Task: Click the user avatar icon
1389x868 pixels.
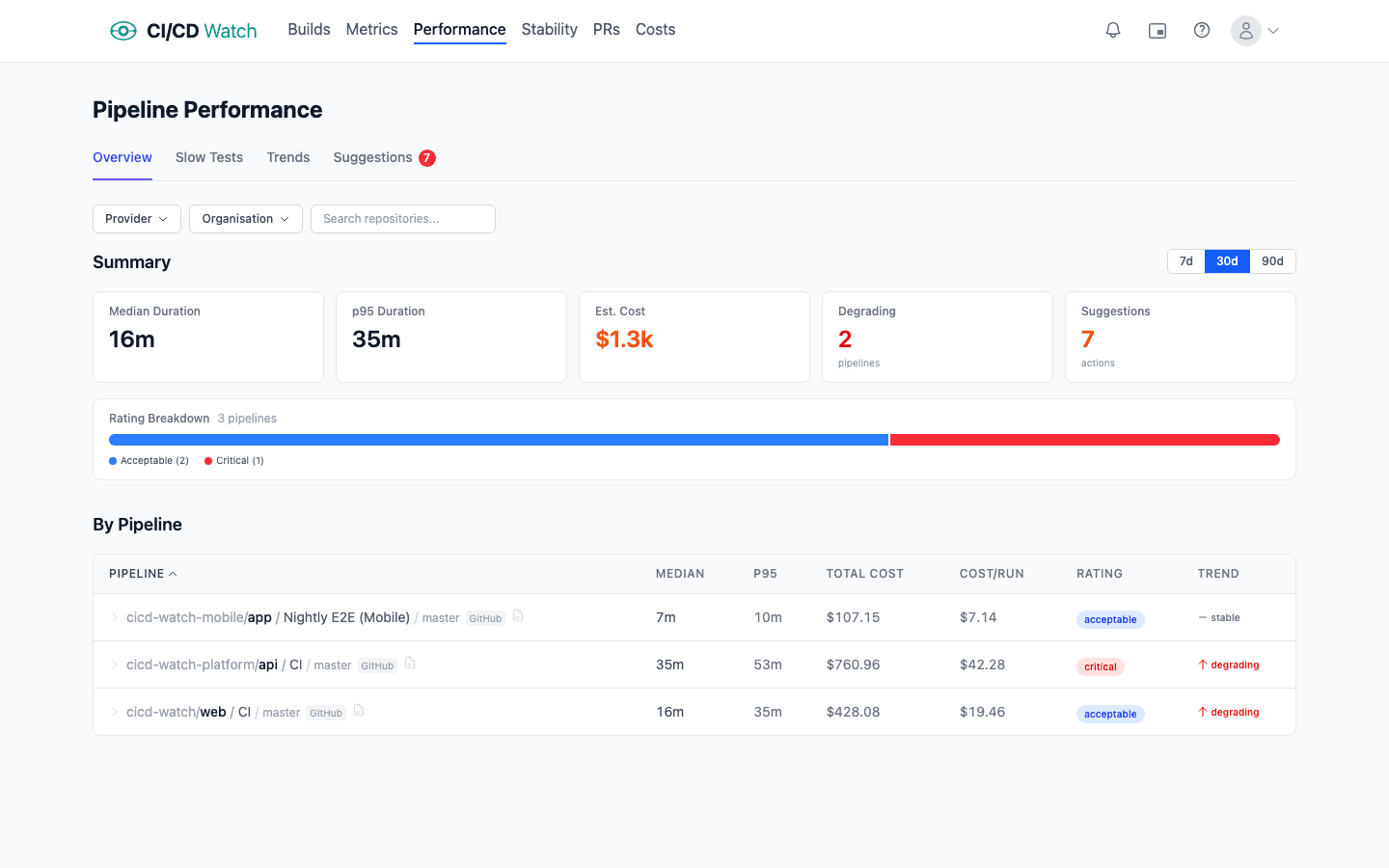Action: pos(1246,31)
